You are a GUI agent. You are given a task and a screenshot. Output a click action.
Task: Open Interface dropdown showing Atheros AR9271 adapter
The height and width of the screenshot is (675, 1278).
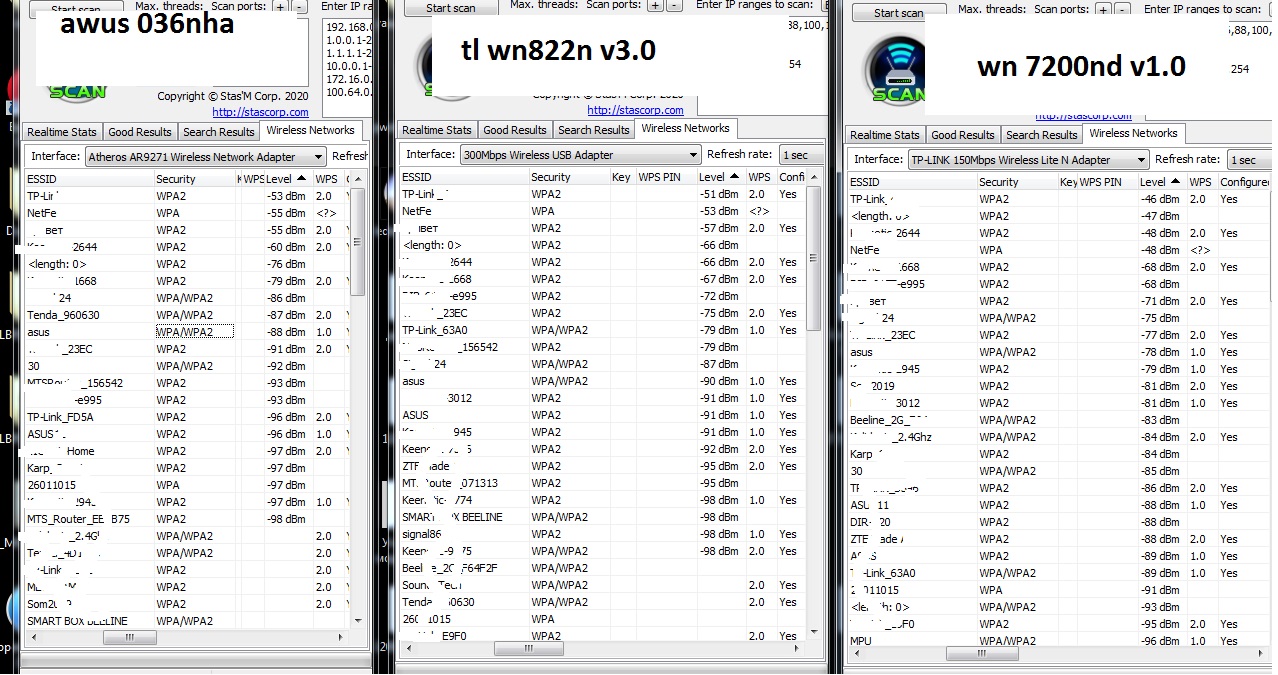point(206,157)
